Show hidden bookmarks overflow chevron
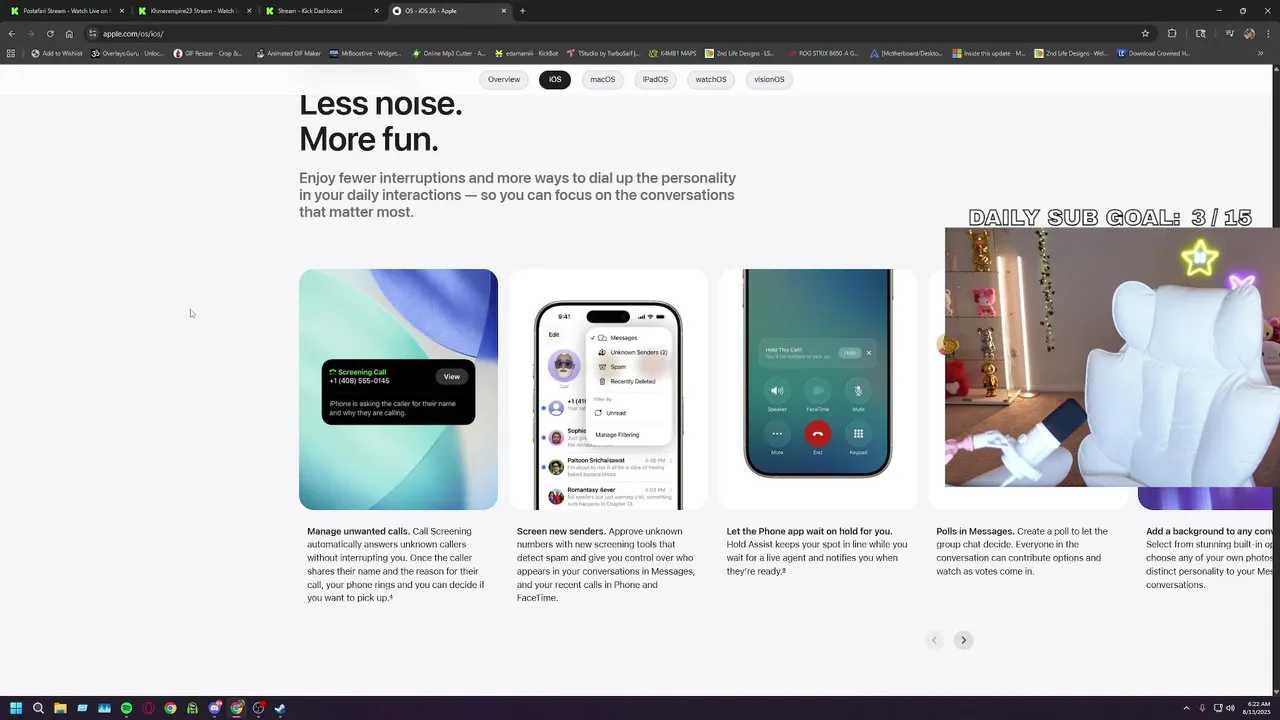Screen dimensions: 1280x720 [x=1261, y=53]
